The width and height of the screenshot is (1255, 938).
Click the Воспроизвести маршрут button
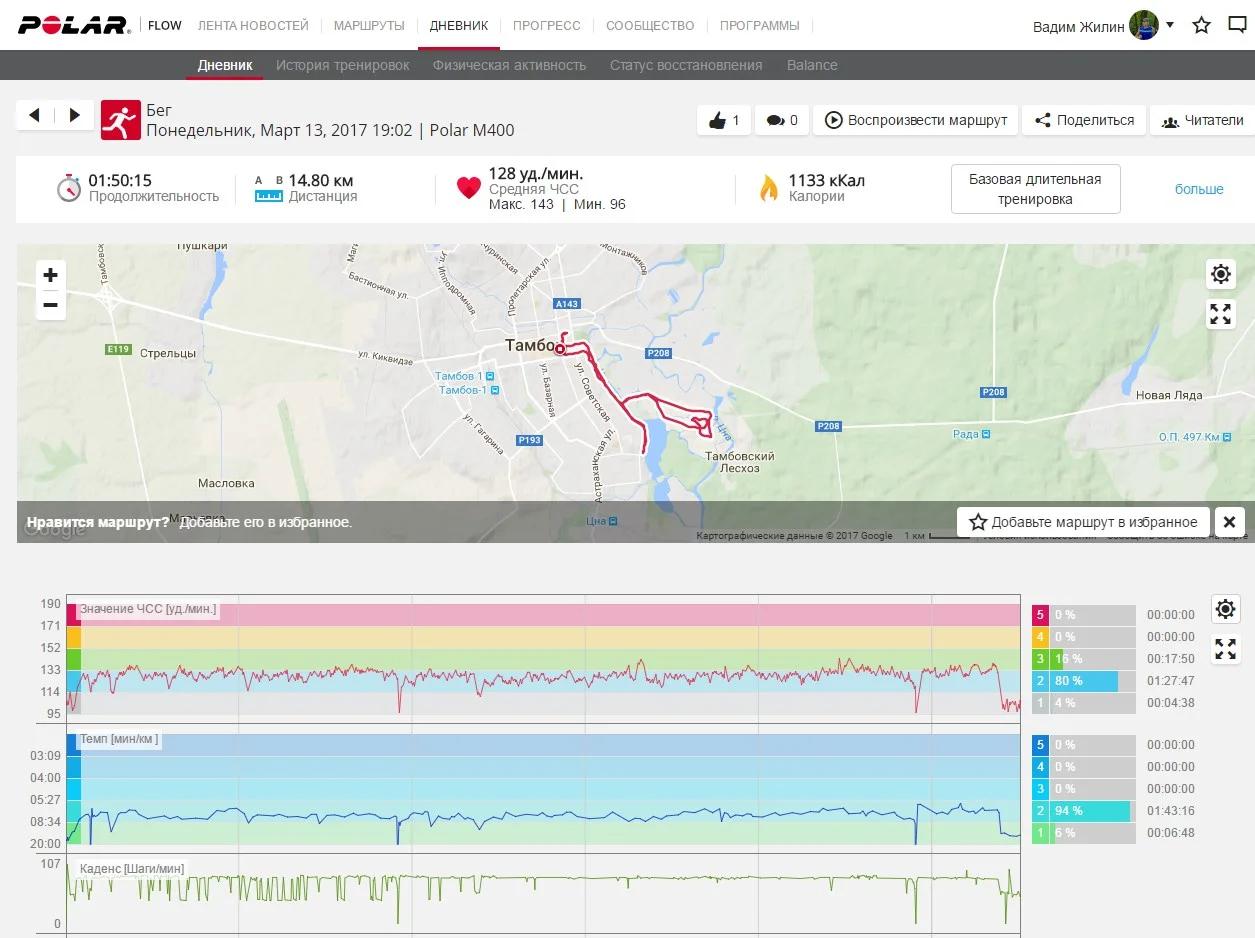pos(915,120)
